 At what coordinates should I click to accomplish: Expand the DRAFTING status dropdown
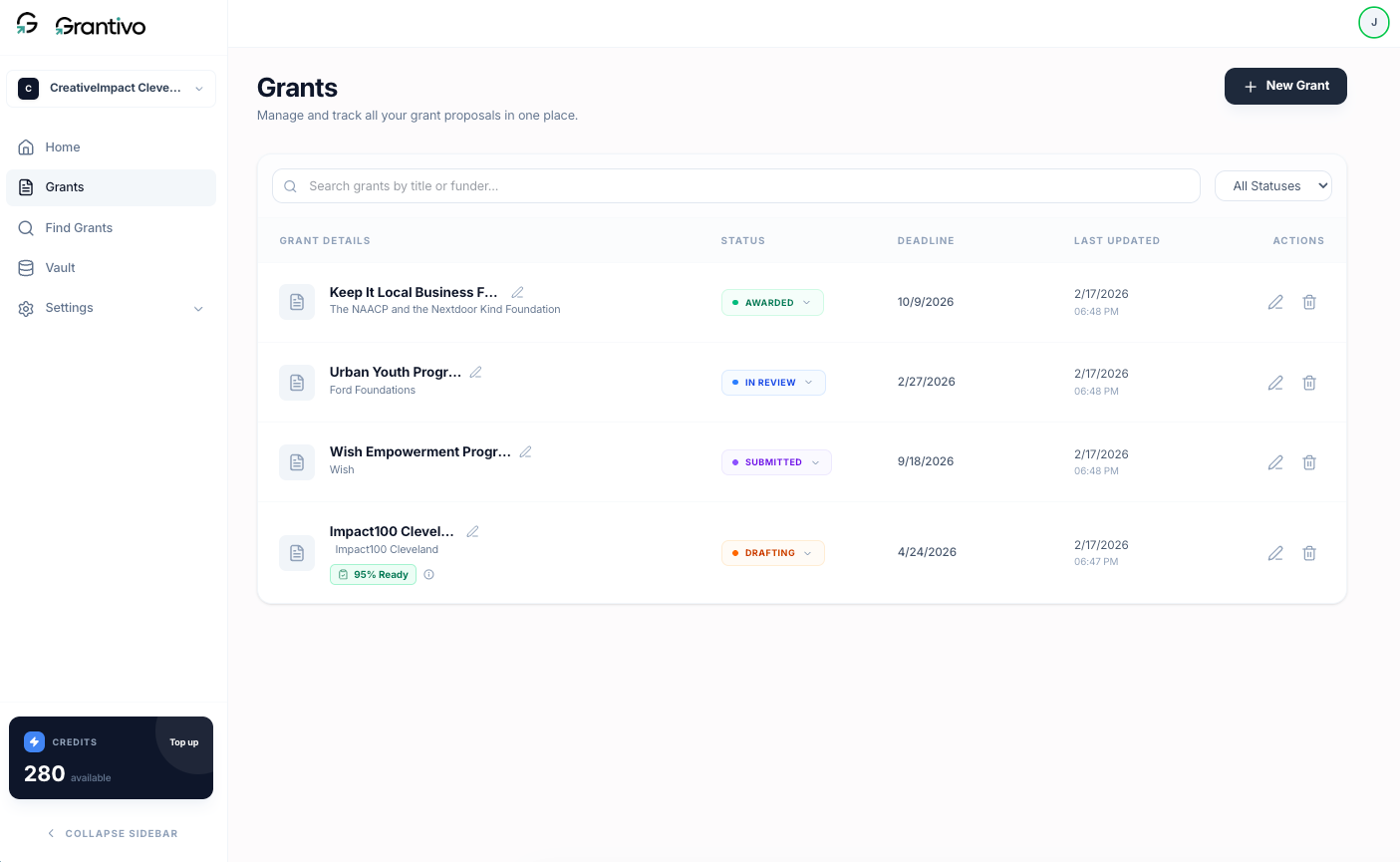[772, 552]
